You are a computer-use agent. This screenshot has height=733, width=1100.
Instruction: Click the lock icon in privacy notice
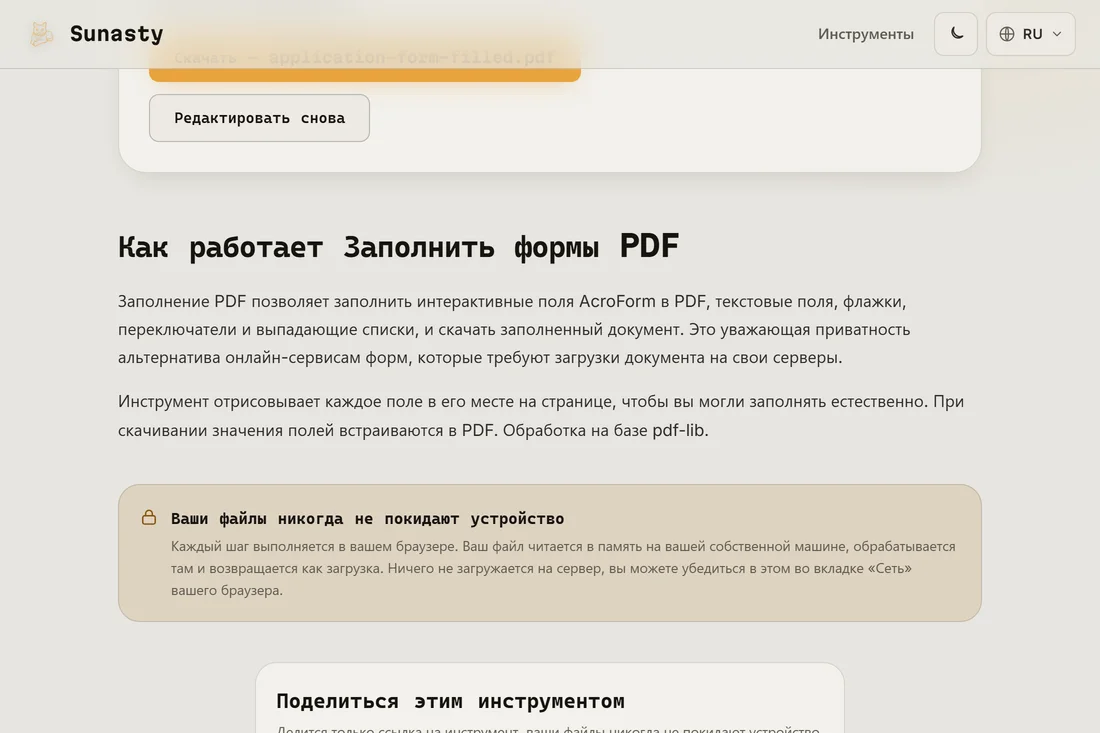click(149, 518)
